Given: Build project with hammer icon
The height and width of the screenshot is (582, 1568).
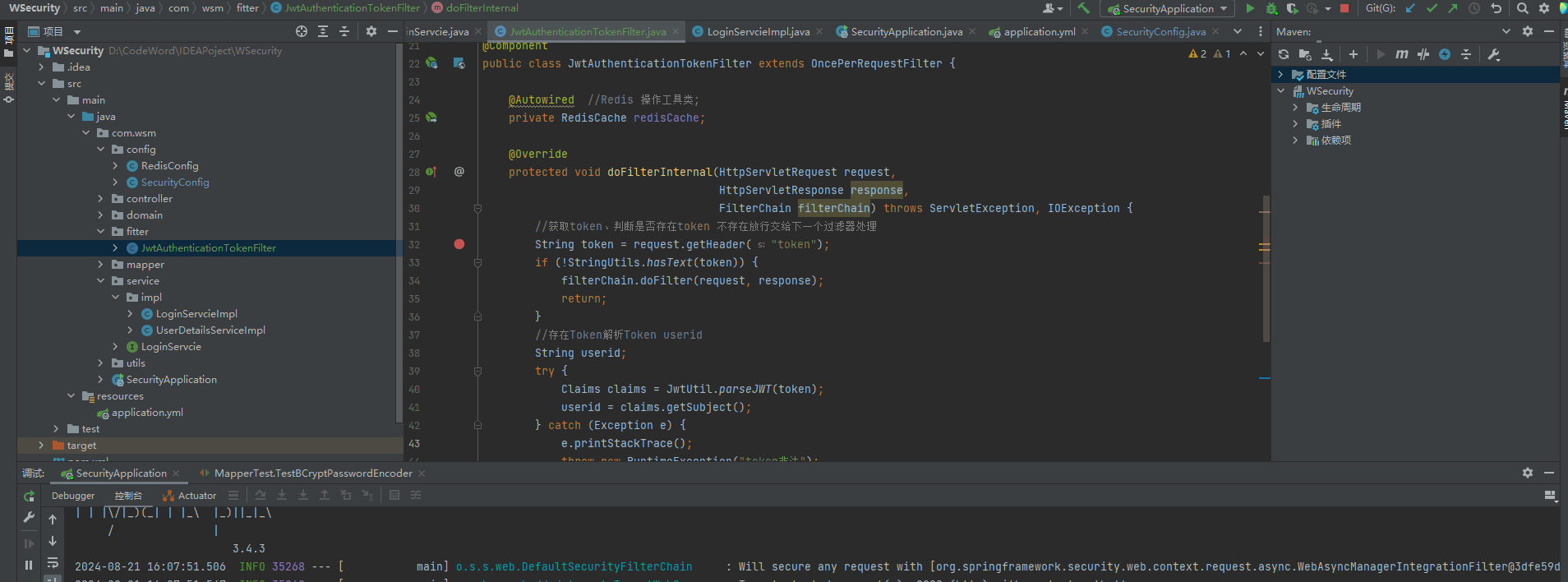Looking at the screenshot, I should (x=1084, y=8).
